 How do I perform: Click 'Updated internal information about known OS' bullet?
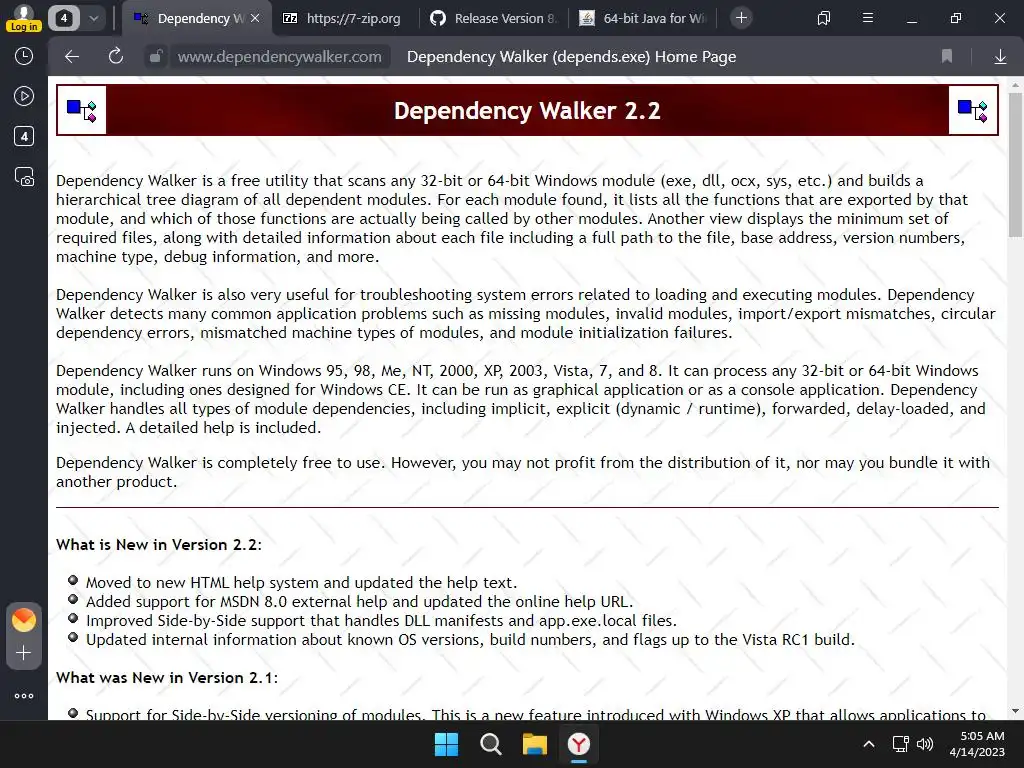click(x=470, y=639)
